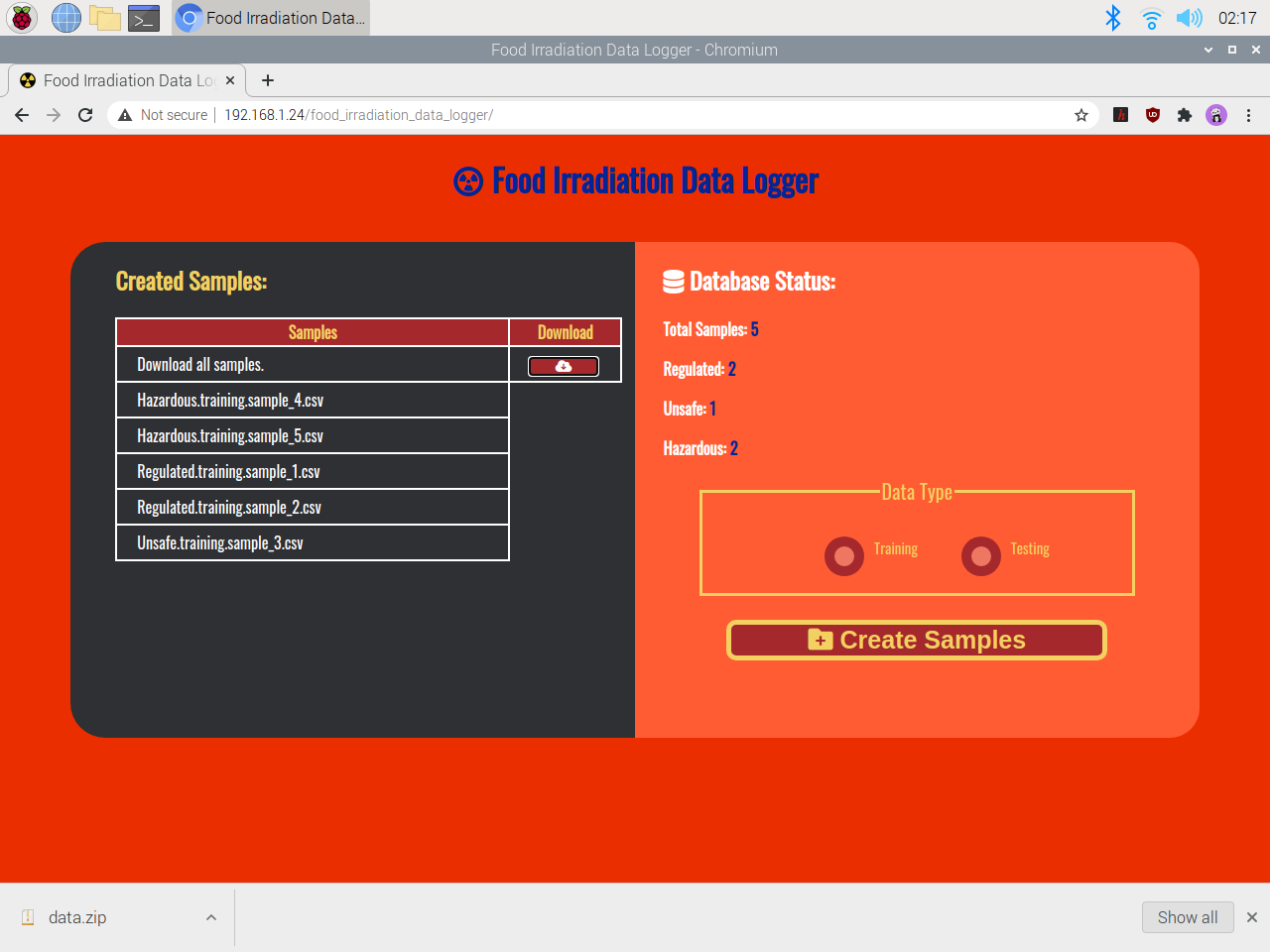This screenshot has height=952, width=1270.
Task: Select the Training radio button
Action: tap(844, 555)
